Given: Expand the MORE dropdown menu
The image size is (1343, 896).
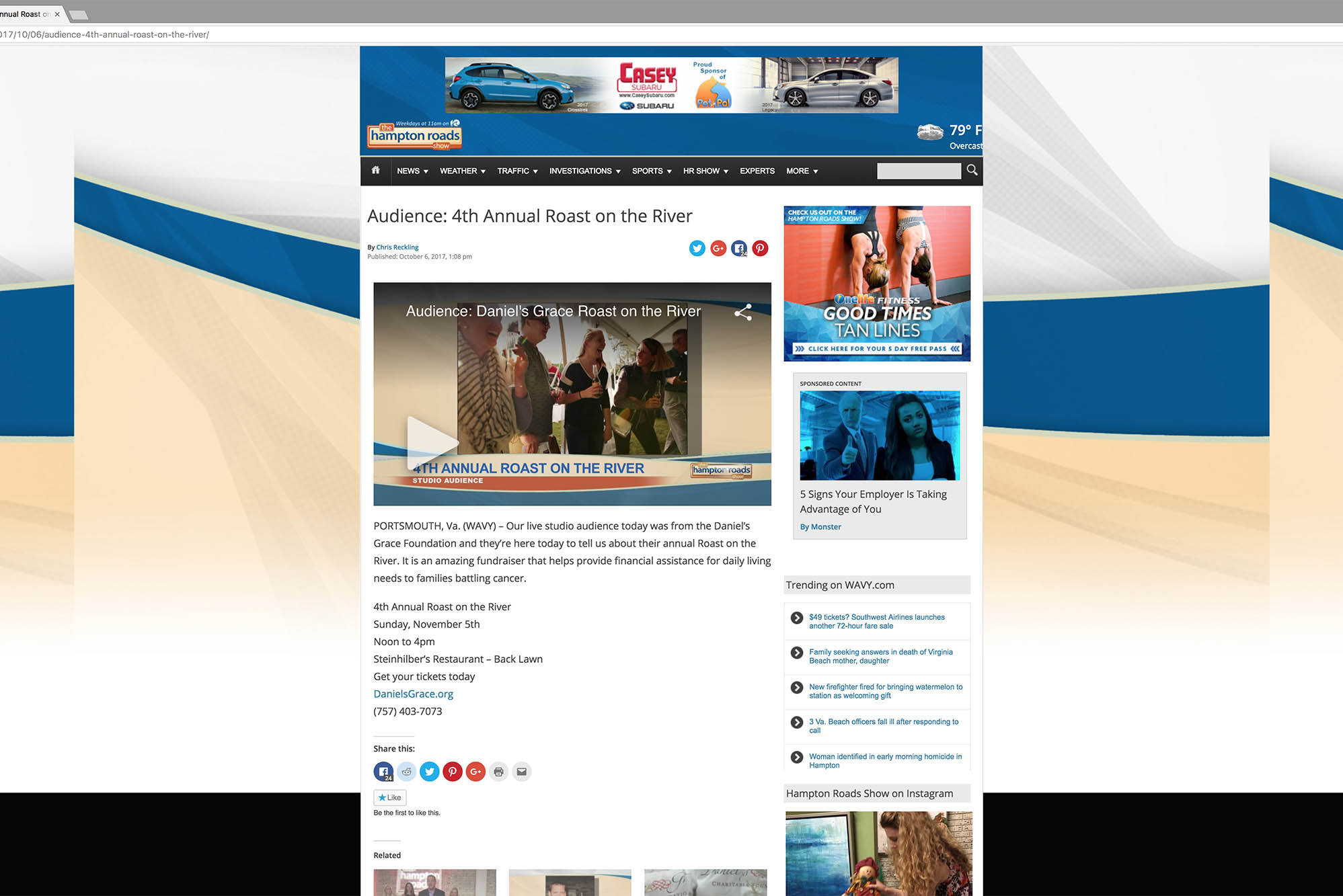Looking at the screenshot, I should click(x=802, y=171).
